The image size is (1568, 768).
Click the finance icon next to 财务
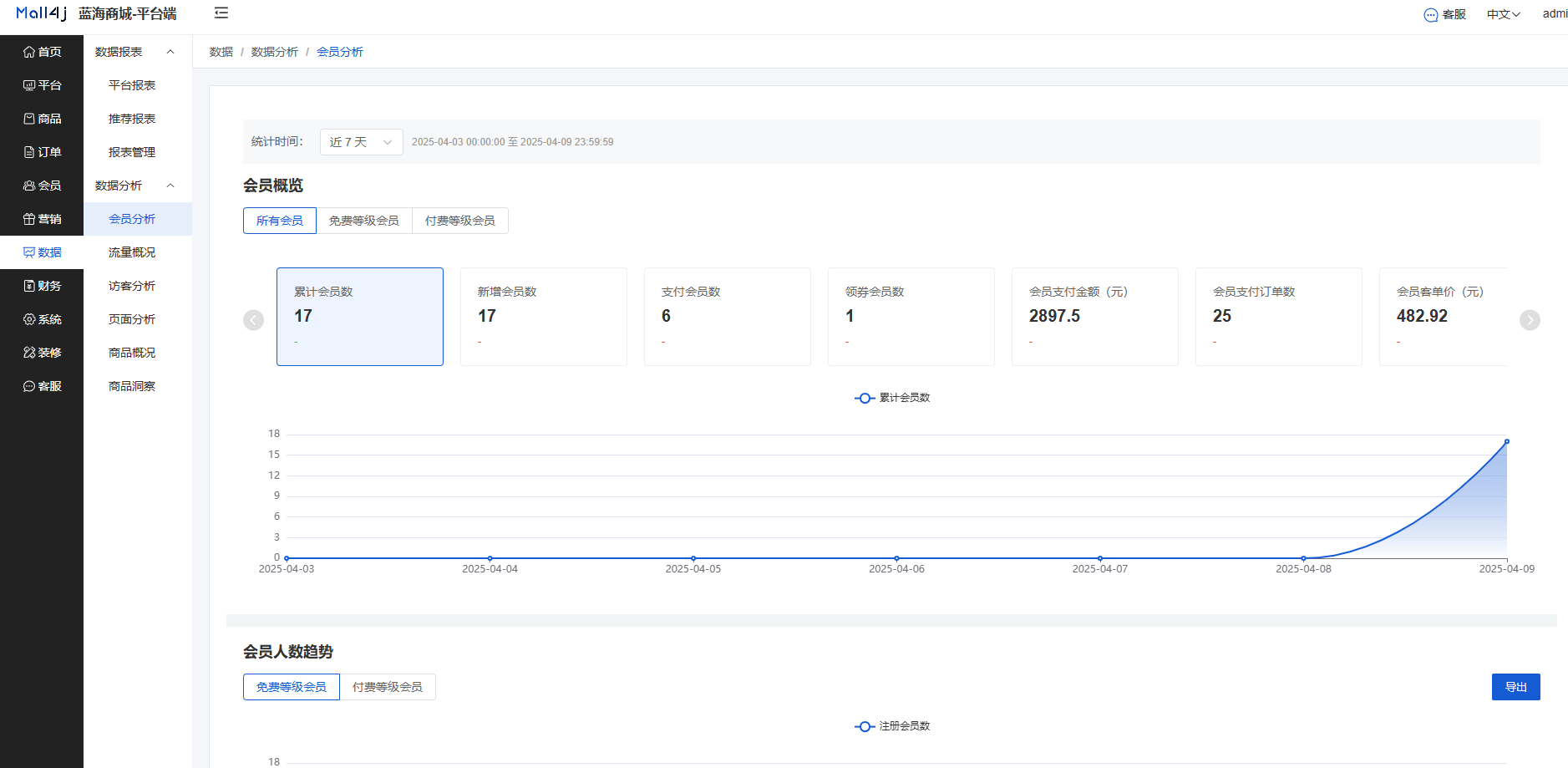click(29, 286)
